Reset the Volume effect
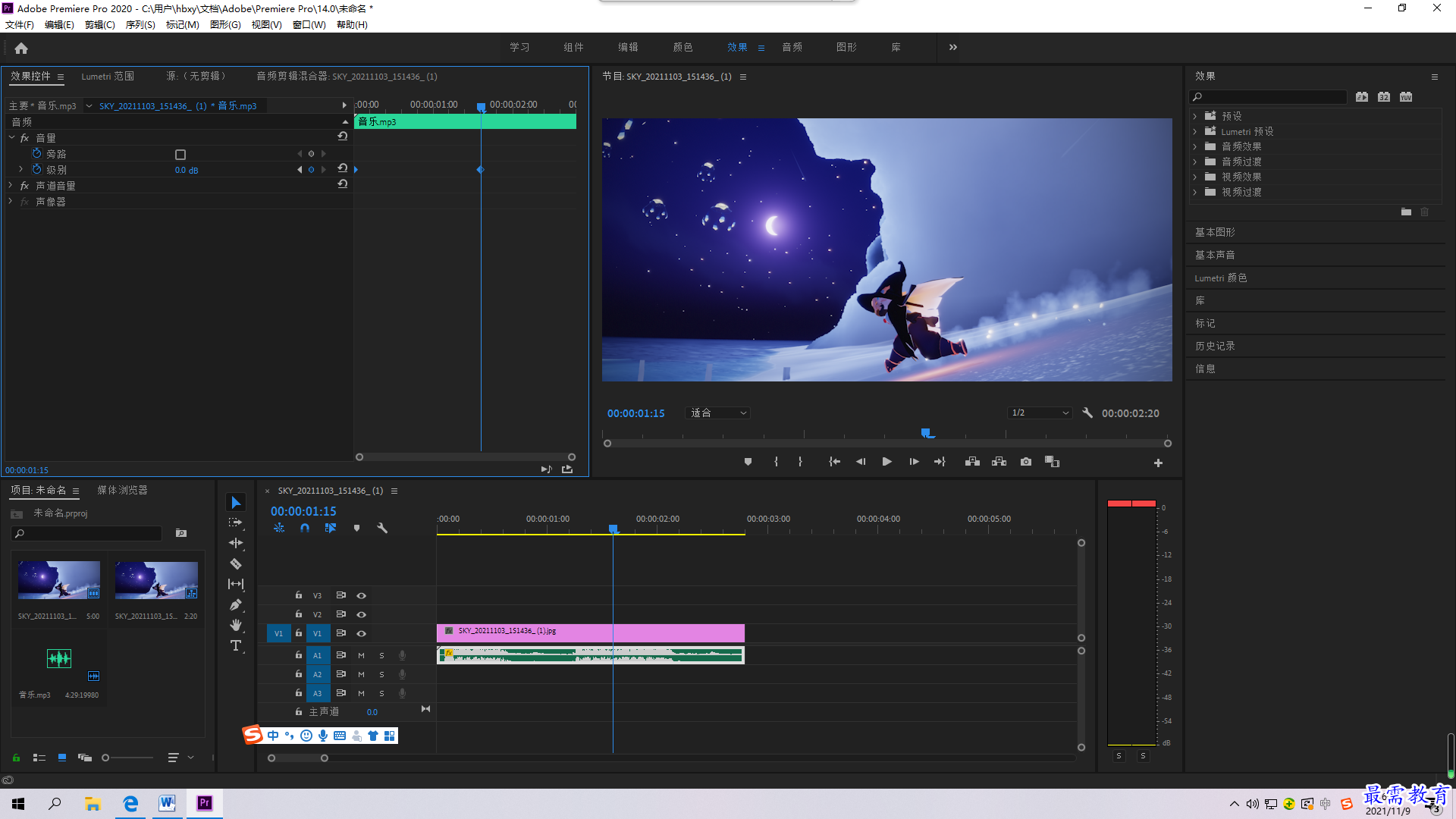 343,137
